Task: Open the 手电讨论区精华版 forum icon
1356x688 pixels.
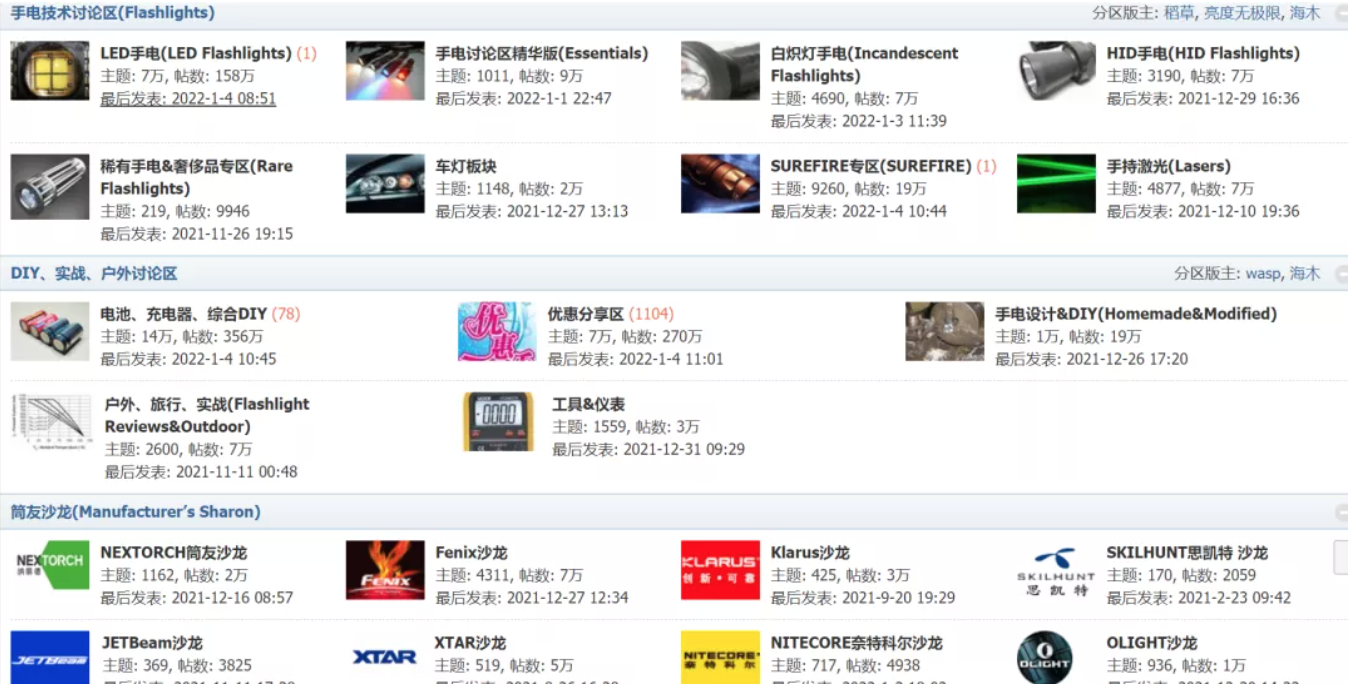Action: tap(385, 71)
